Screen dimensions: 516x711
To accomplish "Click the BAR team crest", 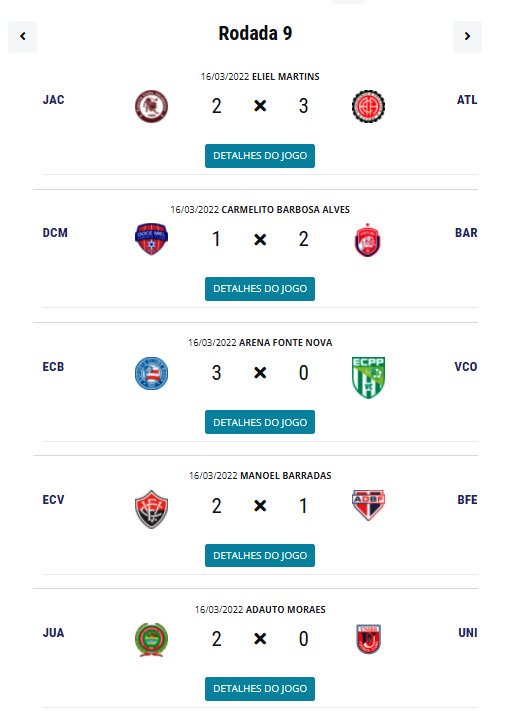I will pyautogui.click(x=368, y=240).
